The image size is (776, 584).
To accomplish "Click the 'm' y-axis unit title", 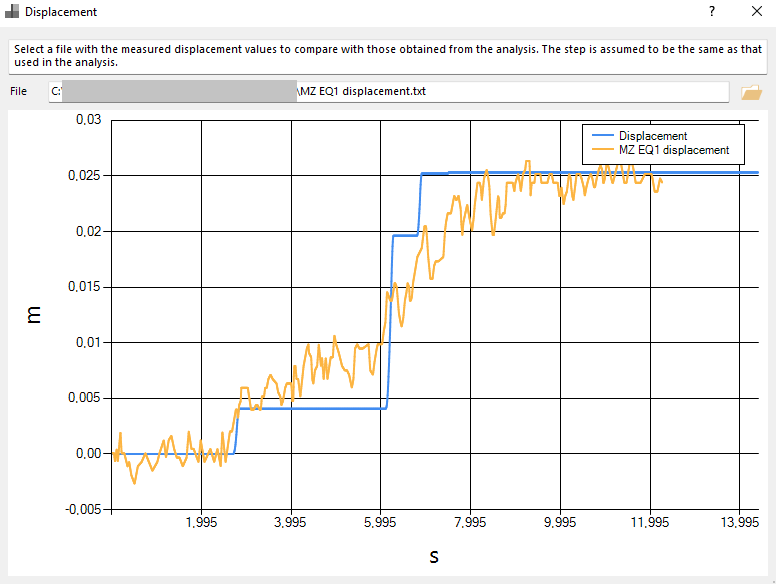I will 34,315.
